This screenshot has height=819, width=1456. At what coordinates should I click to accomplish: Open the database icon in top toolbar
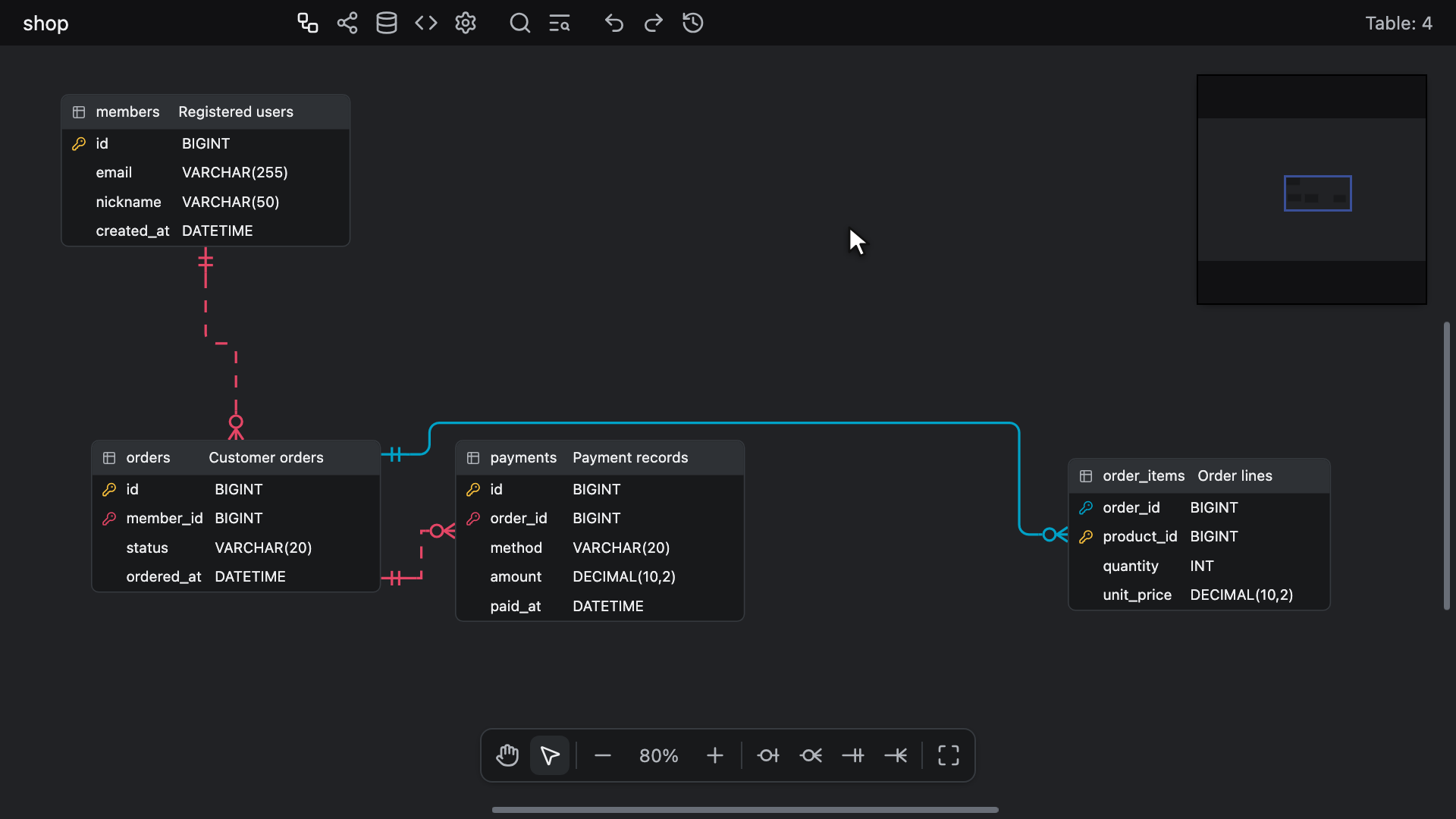click(x=387, y=23)
